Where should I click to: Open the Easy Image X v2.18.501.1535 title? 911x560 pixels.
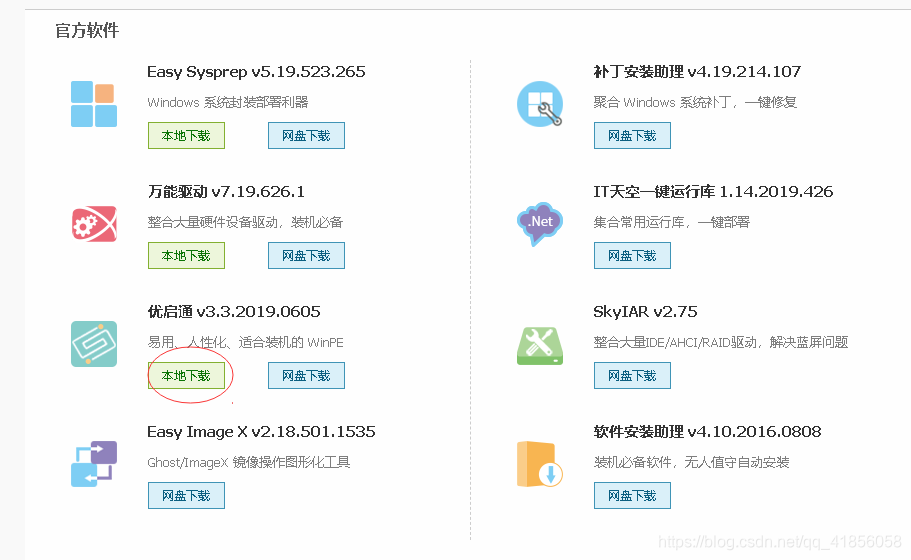(x=261, y=432)
